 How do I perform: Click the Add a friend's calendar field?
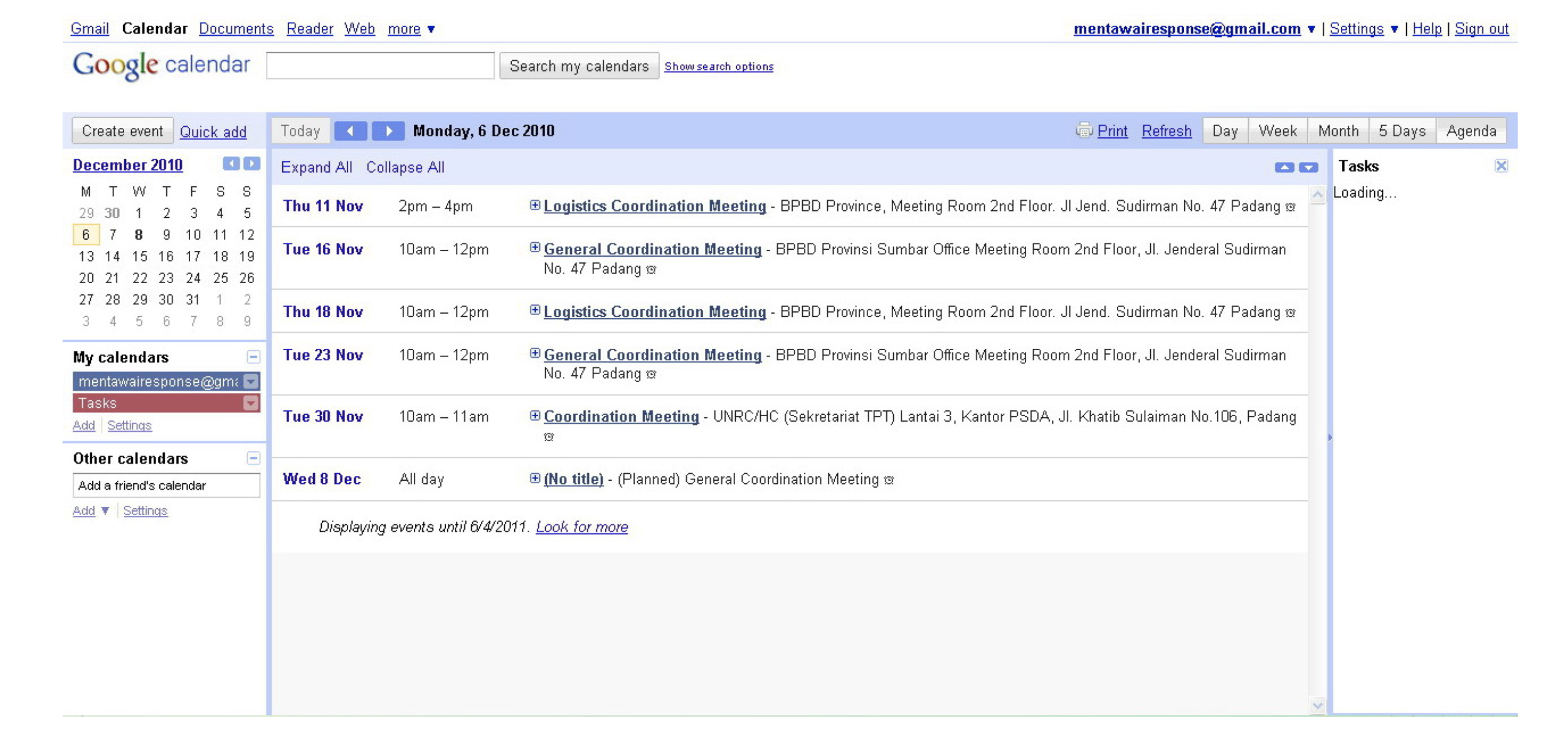(x=166, y=485)
